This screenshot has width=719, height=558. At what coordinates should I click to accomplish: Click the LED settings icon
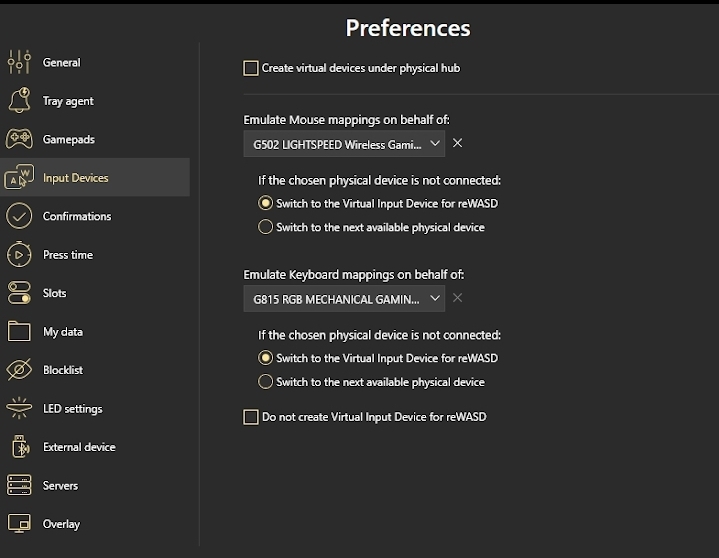pos(19,408)
